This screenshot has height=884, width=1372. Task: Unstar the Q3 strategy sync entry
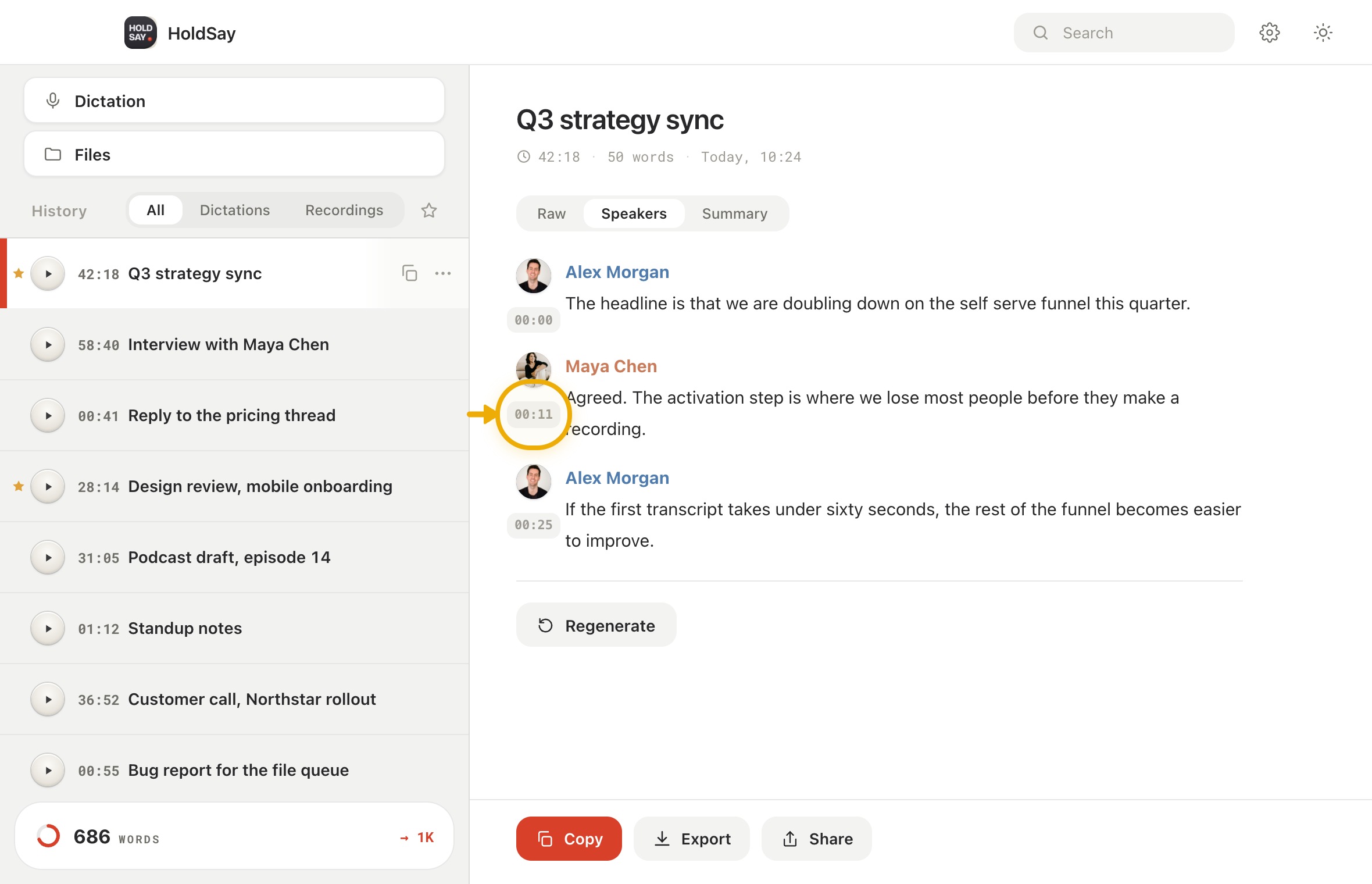point(19,273)
